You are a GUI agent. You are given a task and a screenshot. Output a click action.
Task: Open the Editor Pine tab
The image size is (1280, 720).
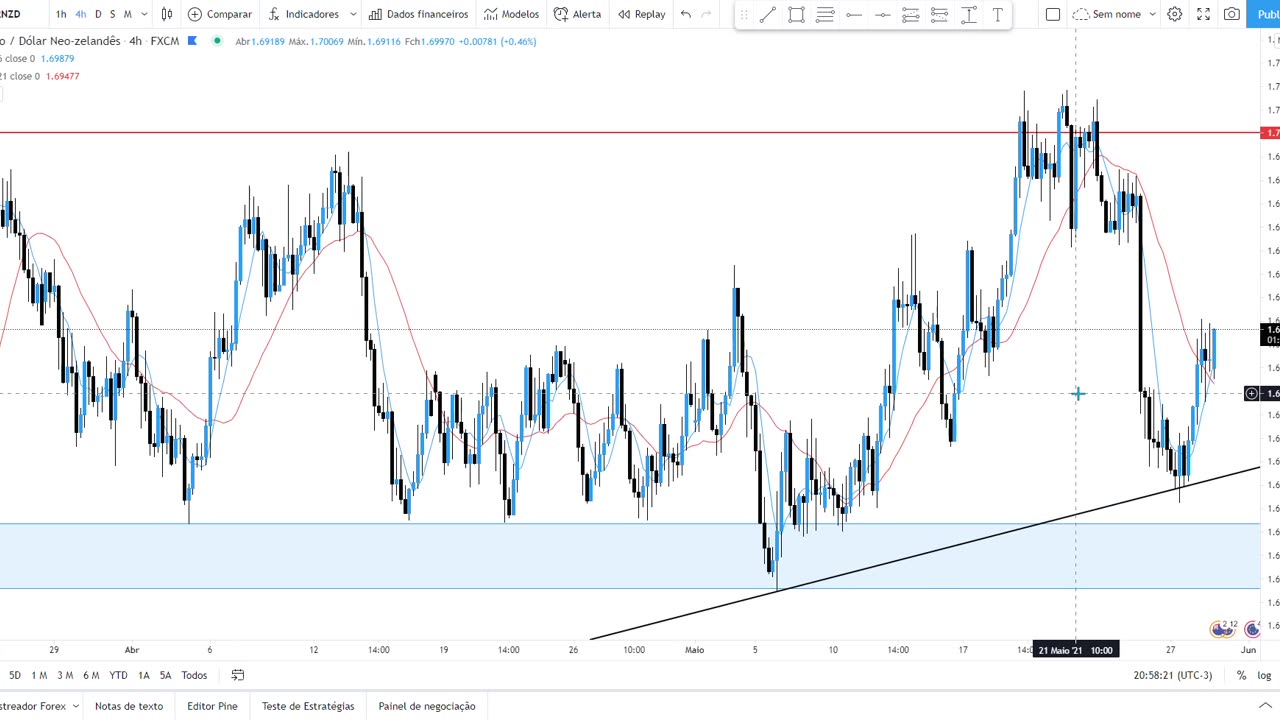click(212, 706)
